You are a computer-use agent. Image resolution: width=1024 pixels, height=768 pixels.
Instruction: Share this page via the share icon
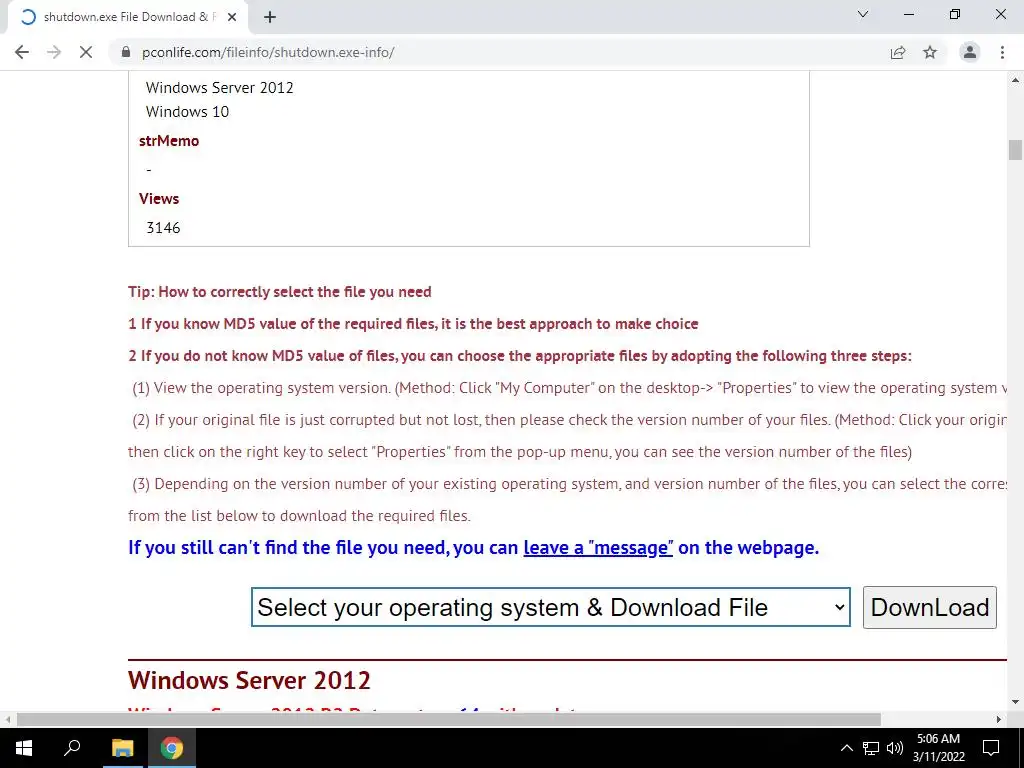pos(898,52)
